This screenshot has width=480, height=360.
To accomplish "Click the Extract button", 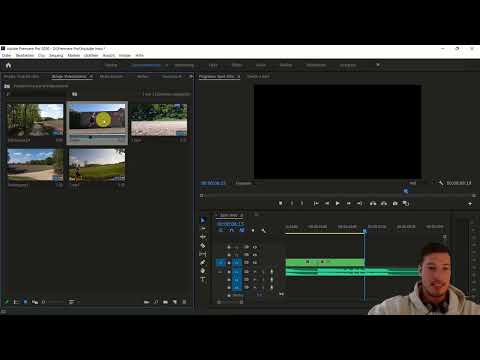I will [384, 203].
